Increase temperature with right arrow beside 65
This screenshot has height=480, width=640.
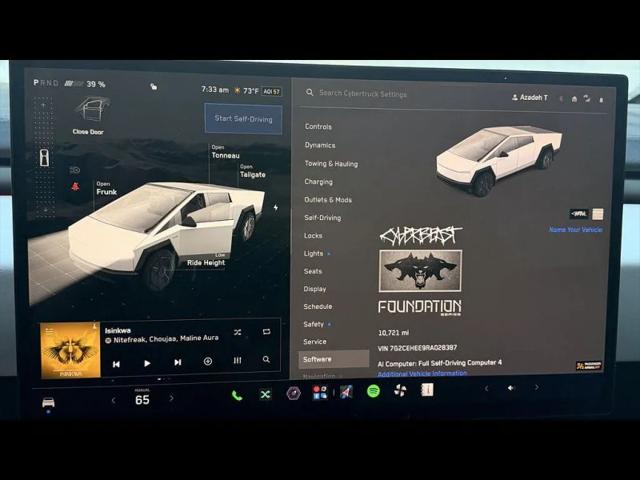[171, 398]
